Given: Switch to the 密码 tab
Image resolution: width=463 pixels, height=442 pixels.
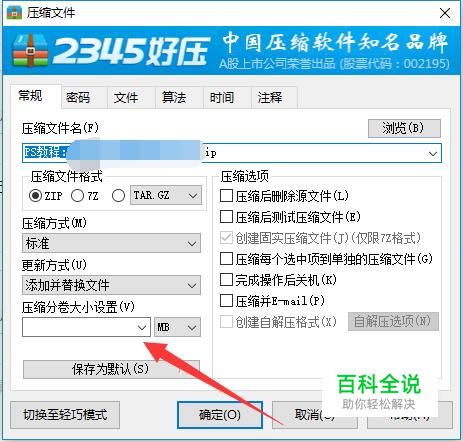Looking at the screenshot, I should point(78,97).
